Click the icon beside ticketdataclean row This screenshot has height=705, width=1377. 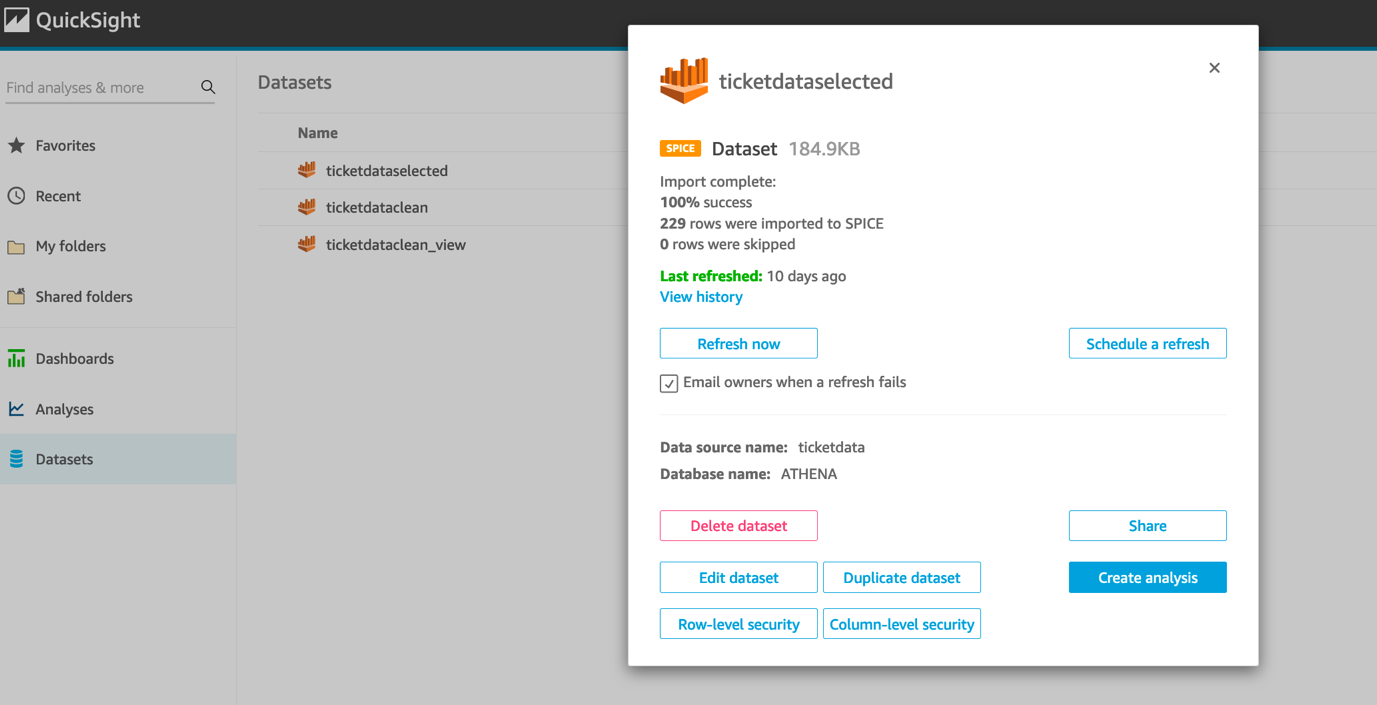[x=307, y=207]
